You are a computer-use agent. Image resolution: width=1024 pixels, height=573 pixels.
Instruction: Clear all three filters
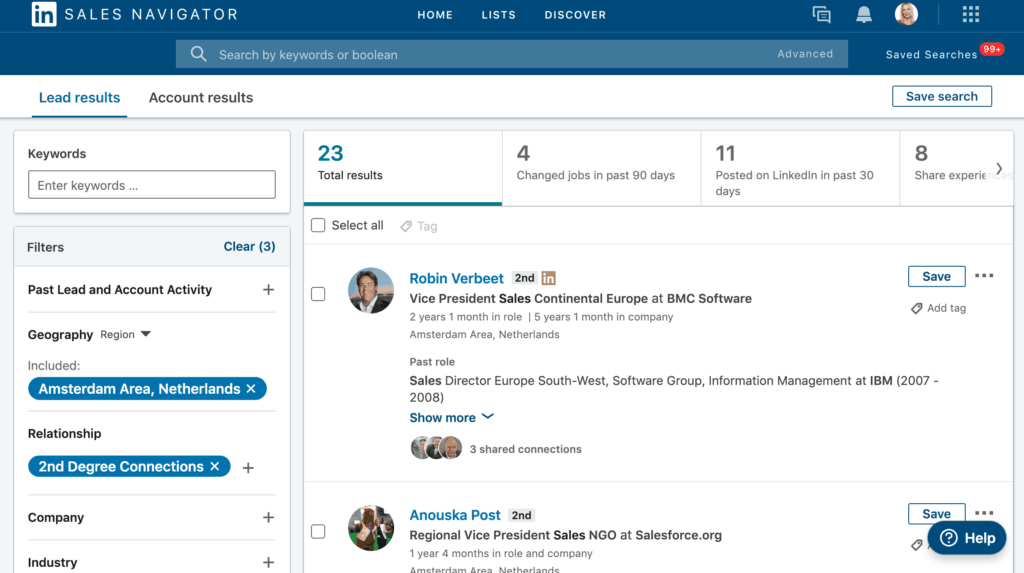pyautogui.click(x=249, y=246)
